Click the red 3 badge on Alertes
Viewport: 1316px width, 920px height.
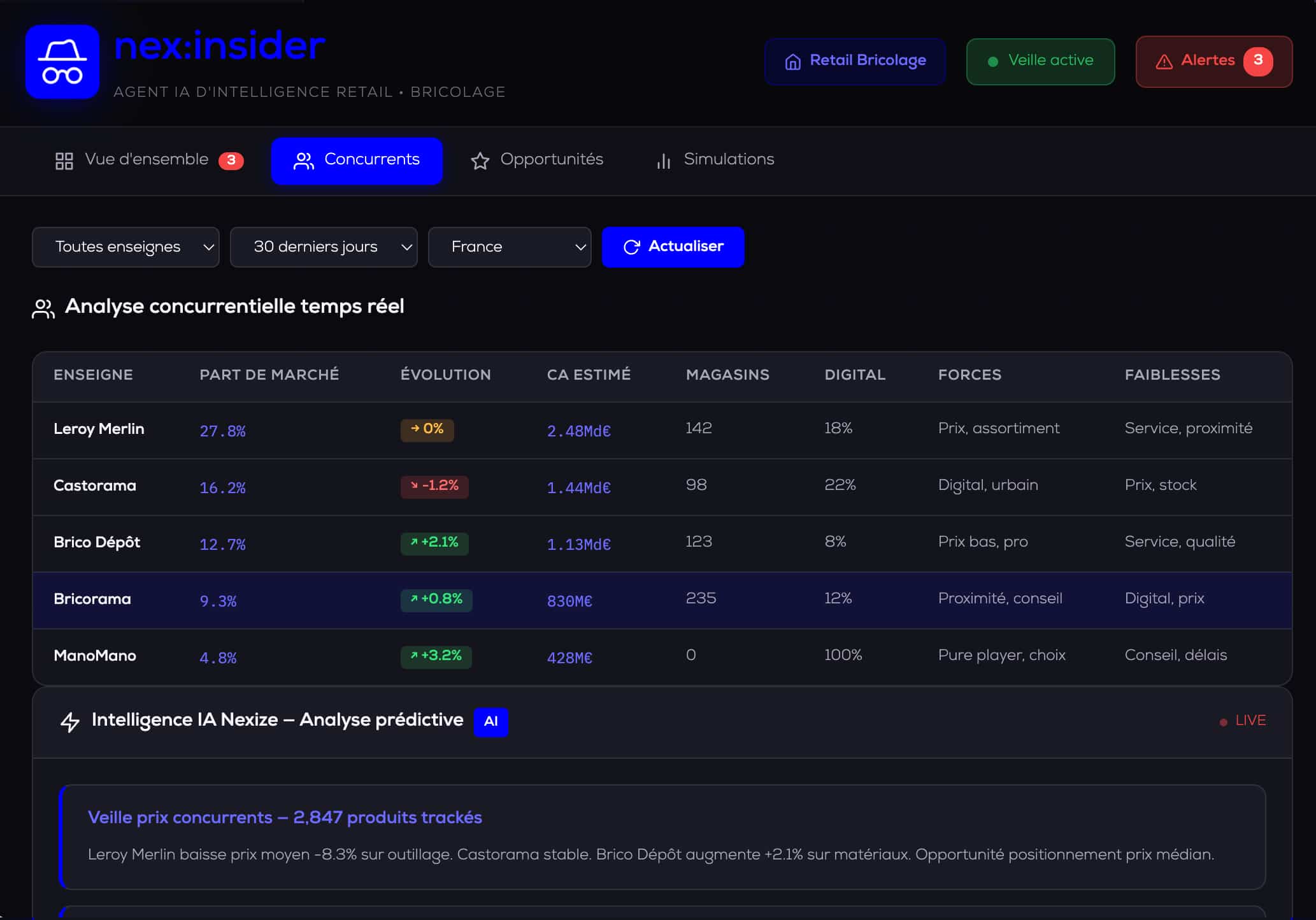click(1258, 61)
